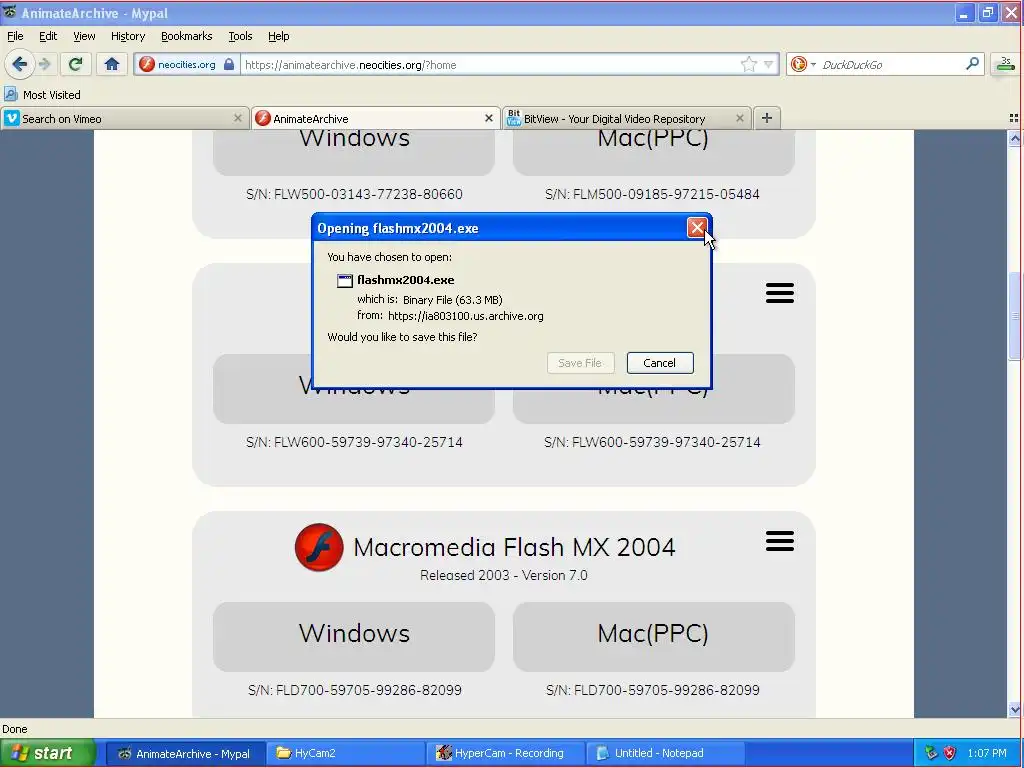This screenshot has height=768, width=1024.
Task: Click the neocities.org site identity badge
Action: click(187, 65)
